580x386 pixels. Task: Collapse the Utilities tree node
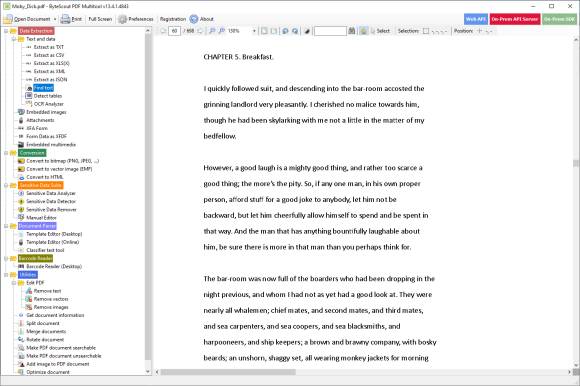pyautogui.click(x=6, y=275)
